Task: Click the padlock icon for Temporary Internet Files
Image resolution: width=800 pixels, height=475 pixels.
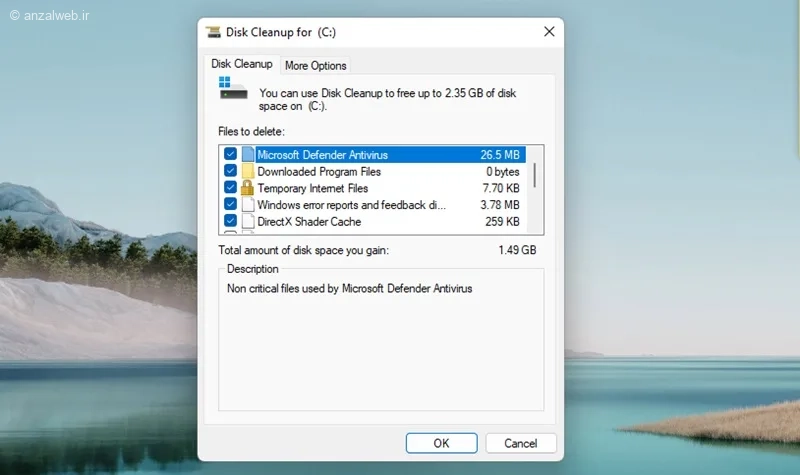Action: 247,188
